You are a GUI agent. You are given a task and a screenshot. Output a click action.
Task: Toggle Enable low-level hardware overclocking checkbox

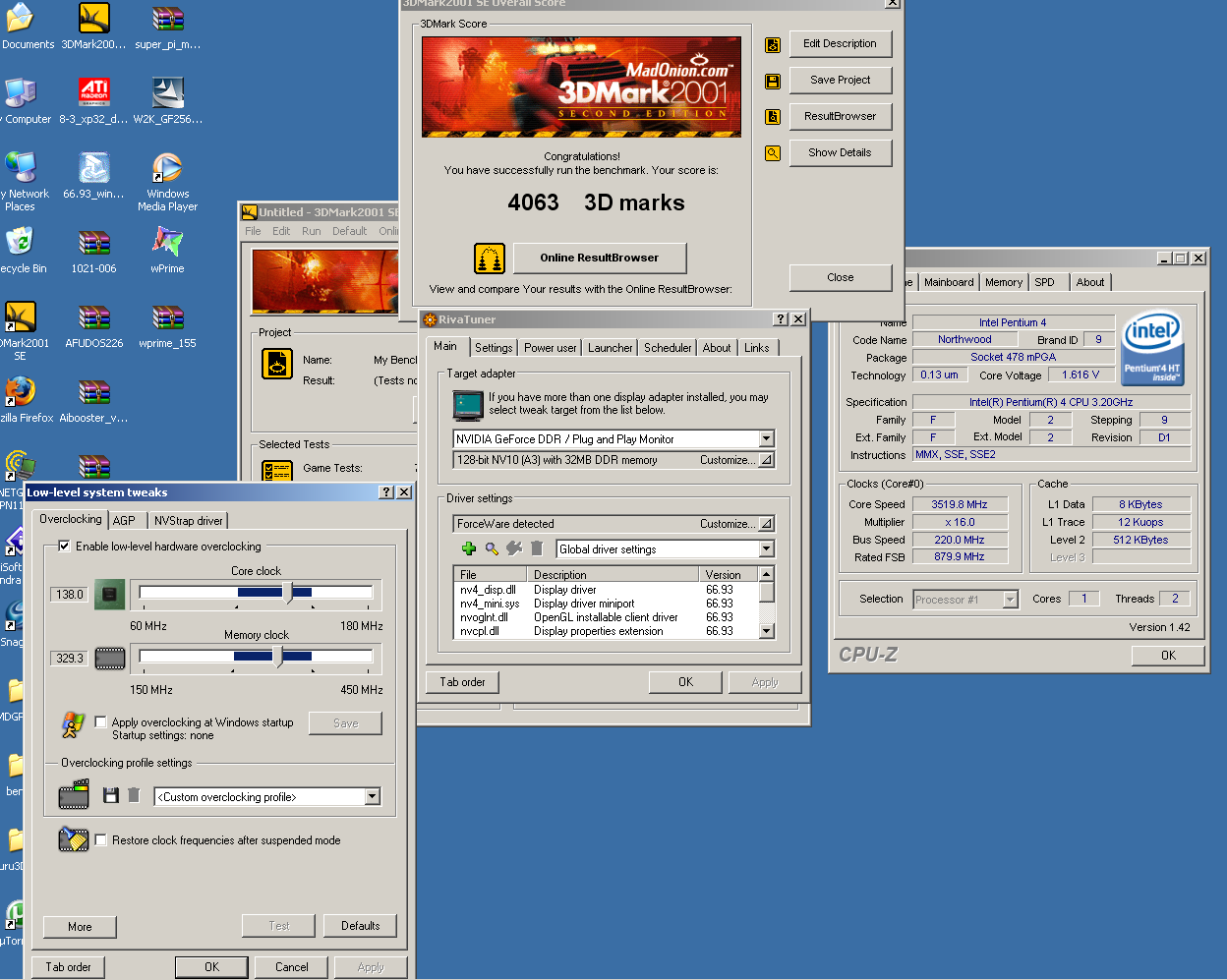[65, 547]
